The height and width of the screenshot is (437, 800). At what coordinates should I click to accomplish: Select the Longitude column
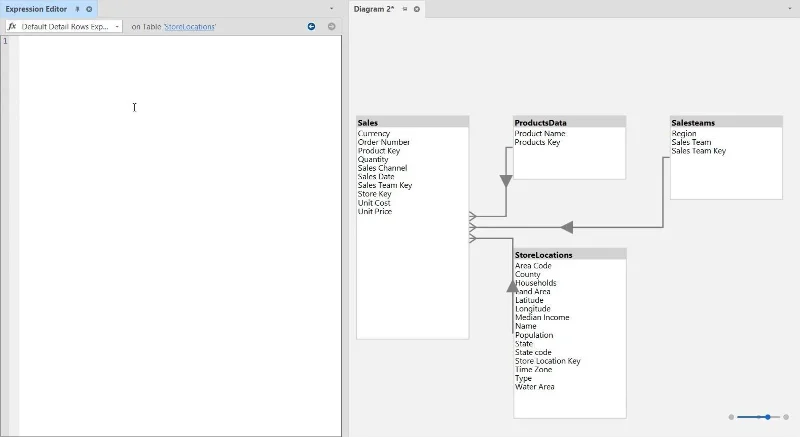533,309
